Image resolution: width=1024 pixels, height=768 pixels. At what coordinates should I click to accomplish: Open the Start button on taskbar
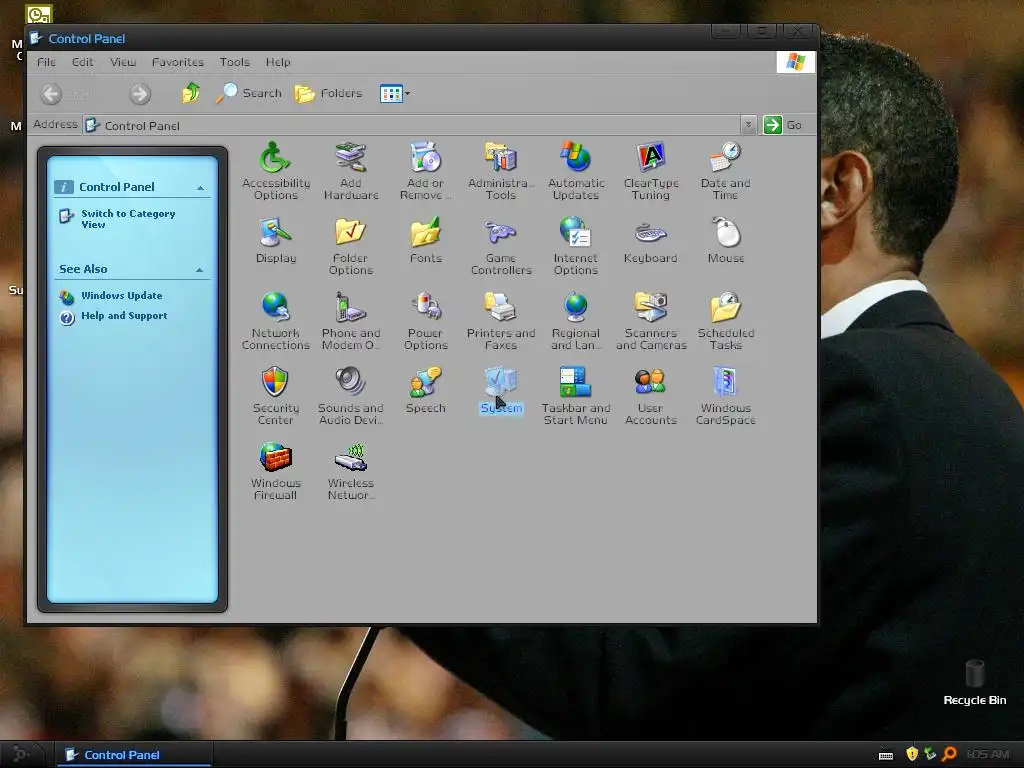tap(21, 754)
